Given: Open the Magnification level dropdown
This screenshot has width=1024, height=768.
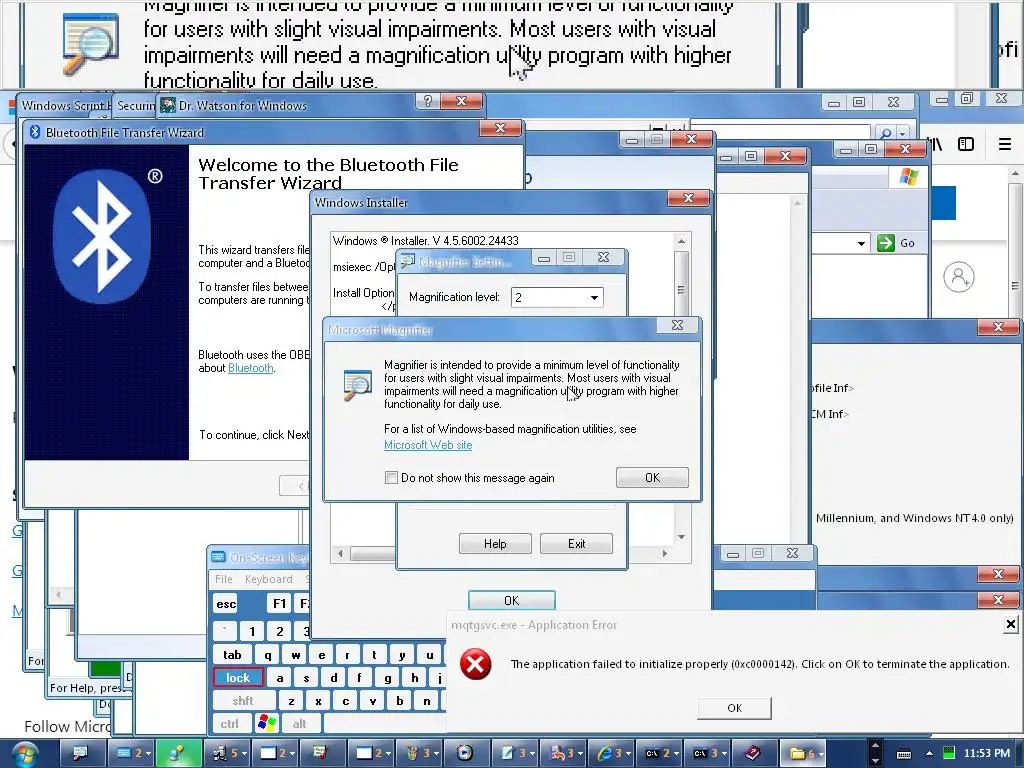Looking at the screenshot, I should pyautogui.click(x=594, y=298).
